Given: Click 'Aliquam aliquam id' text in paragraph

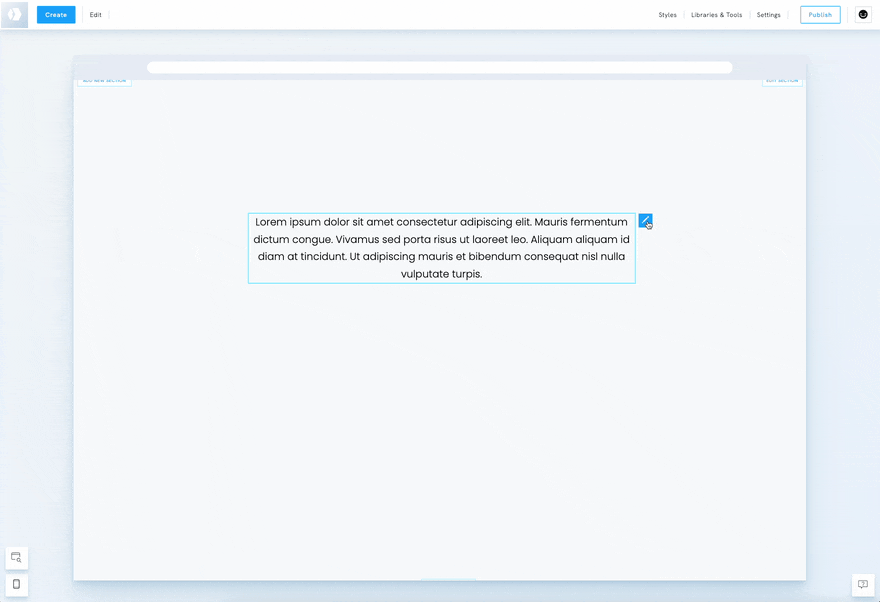Looking at the screenshot, I should (x=580, y=240).
